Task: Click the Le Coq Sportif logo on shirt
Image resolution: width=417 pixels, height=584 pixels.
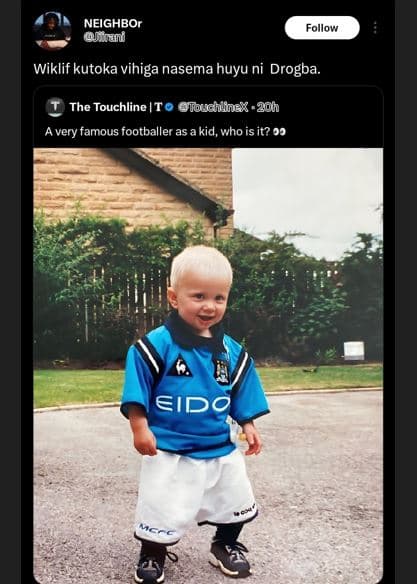Action: pos(179,366)
